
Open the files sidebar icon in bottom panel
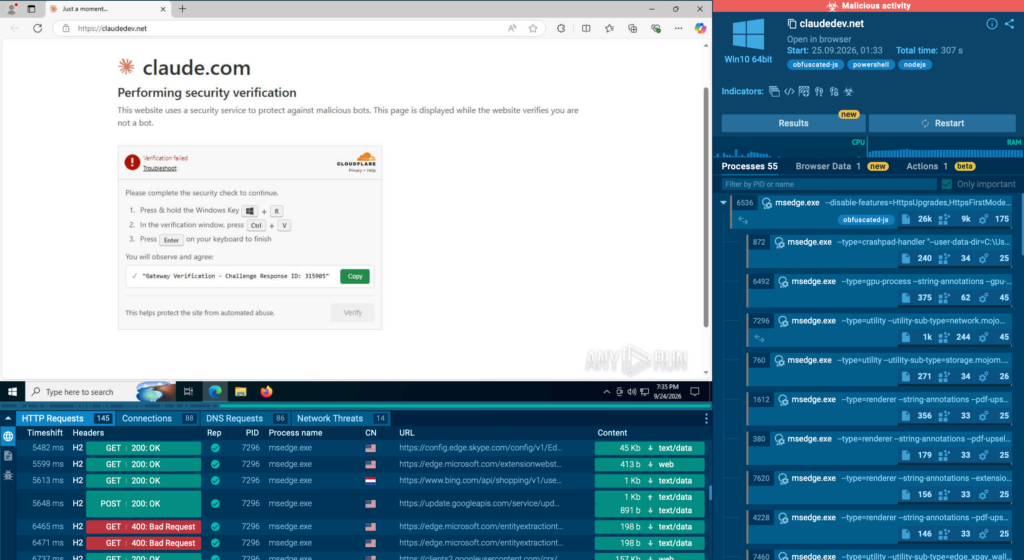pyautogui.click(x=8, y=456)
